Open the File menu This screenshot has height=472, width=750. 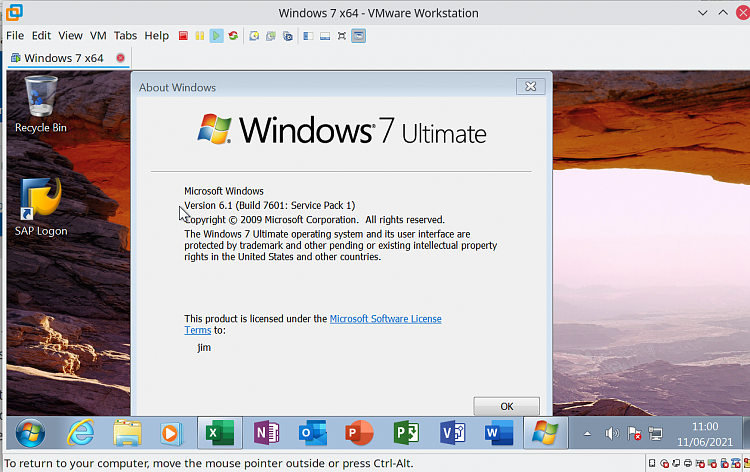[x=15, y=36]
